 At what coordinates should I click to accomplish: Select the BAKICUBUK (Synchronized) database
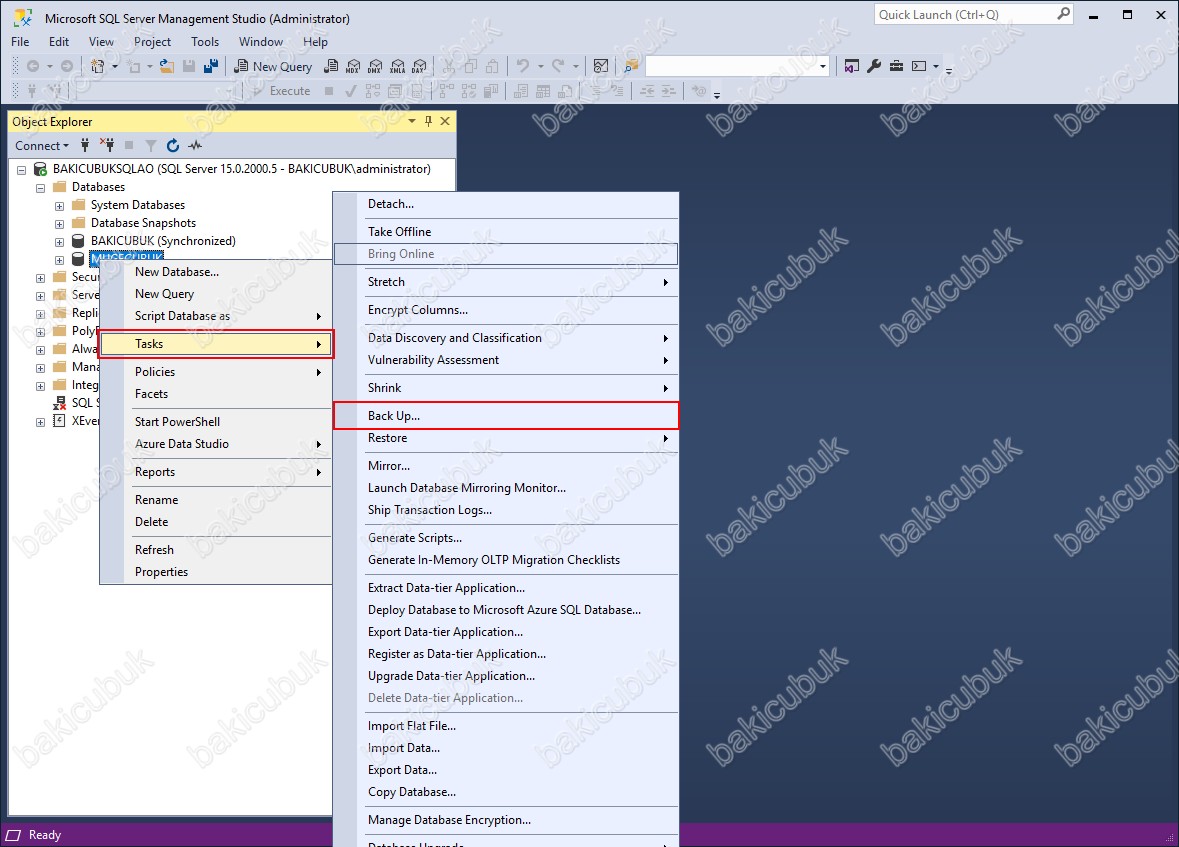click(x=163, y=241)
